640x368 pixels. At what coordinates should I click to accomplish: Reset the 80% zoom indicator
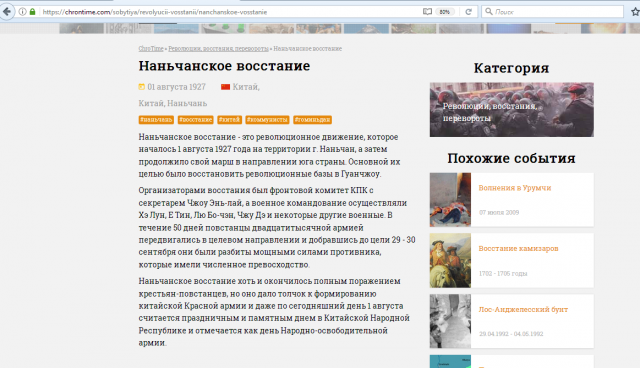pos(444,12)
